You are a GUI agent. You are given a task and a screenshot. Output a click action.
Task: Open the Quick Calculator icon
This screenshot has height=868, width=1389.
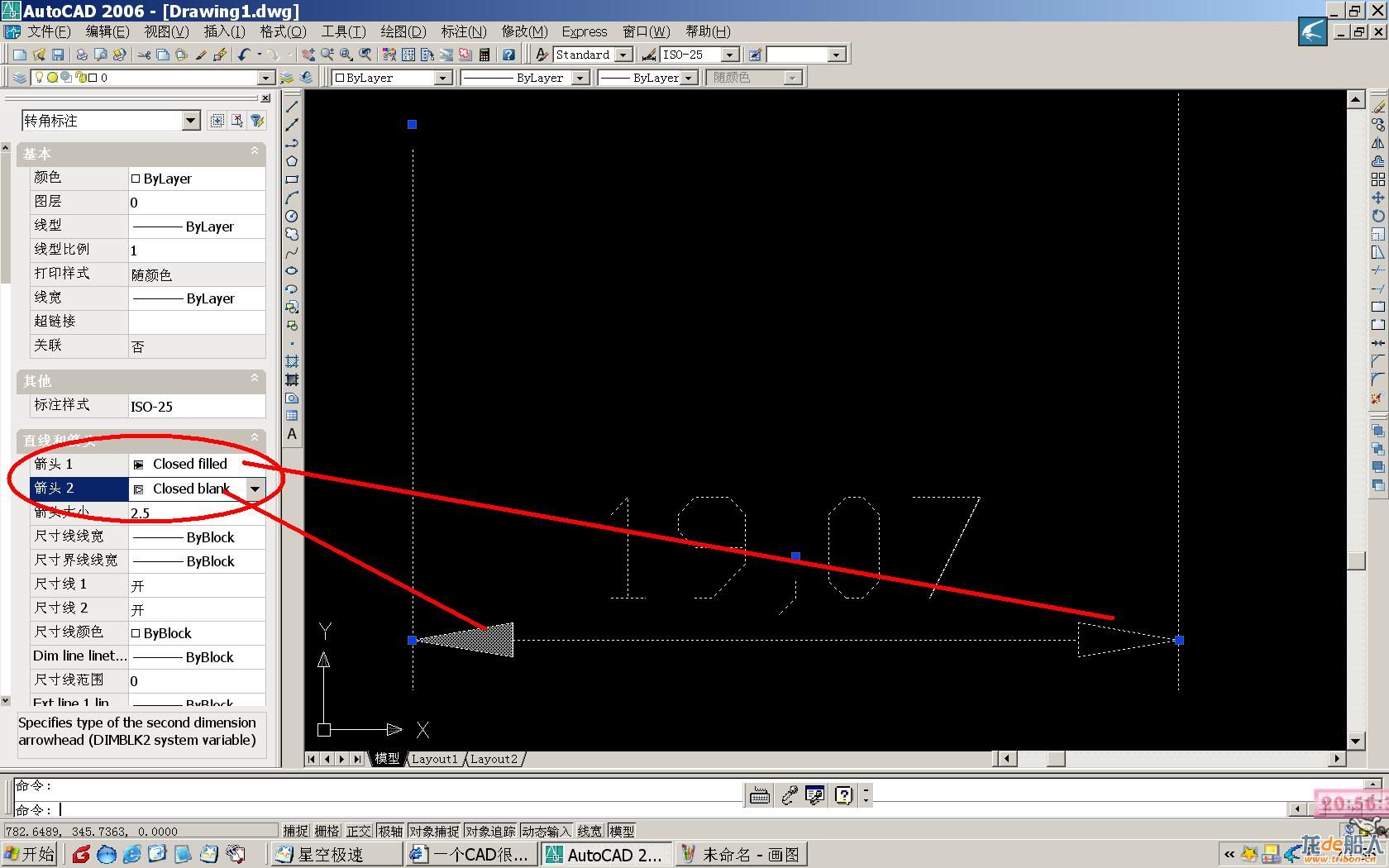coord(484,55)
